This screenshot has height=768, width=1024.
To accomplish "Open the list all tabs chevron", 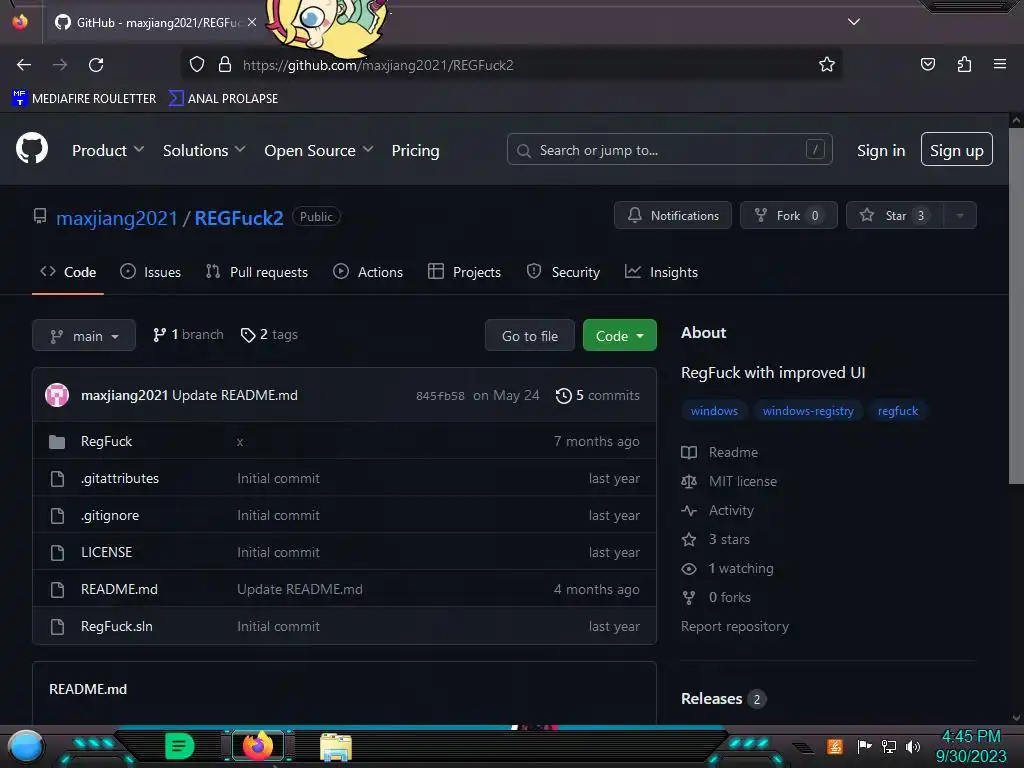I will pyautogui.click(x=854, y=22).
